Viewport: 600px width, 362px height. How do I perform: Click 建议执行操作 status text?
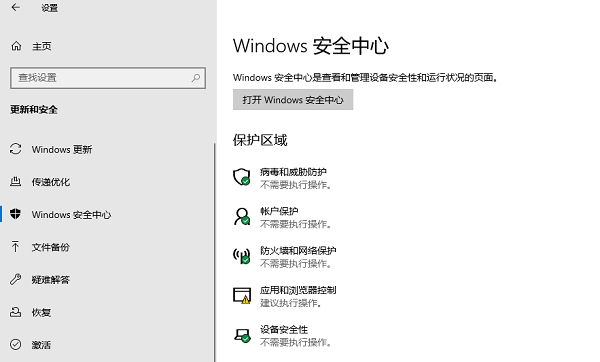(x=291, y=303)
